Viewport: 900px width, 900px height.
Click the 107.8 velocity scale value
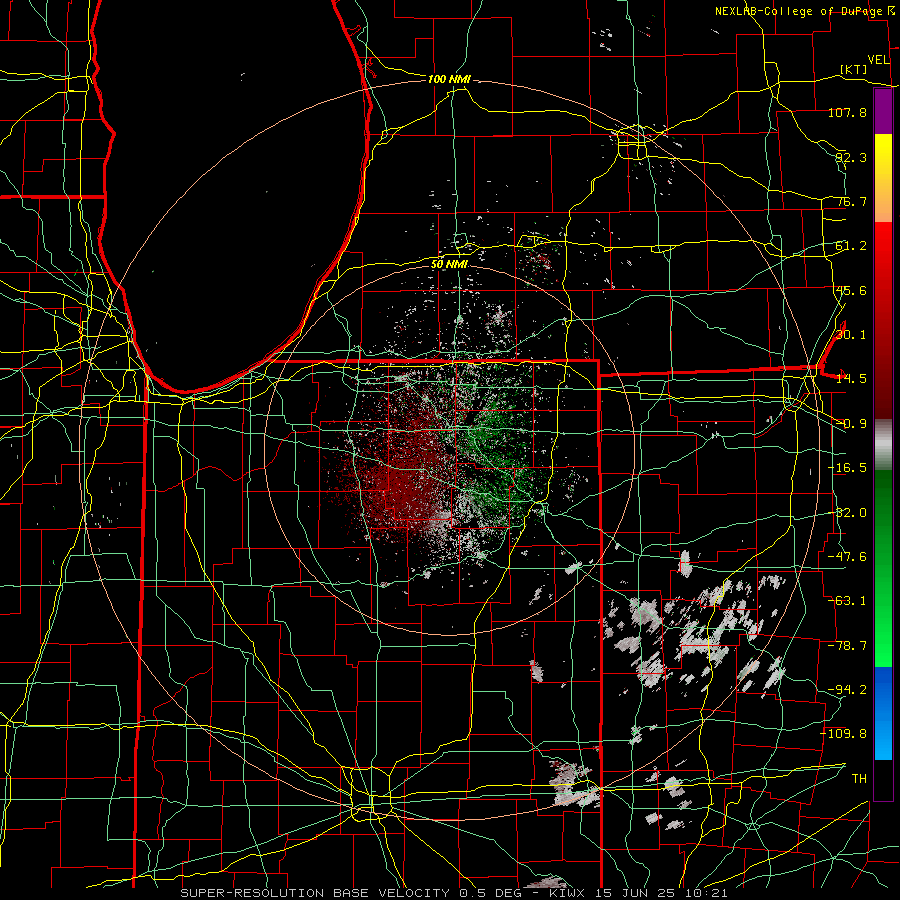(x=847, y=112)
